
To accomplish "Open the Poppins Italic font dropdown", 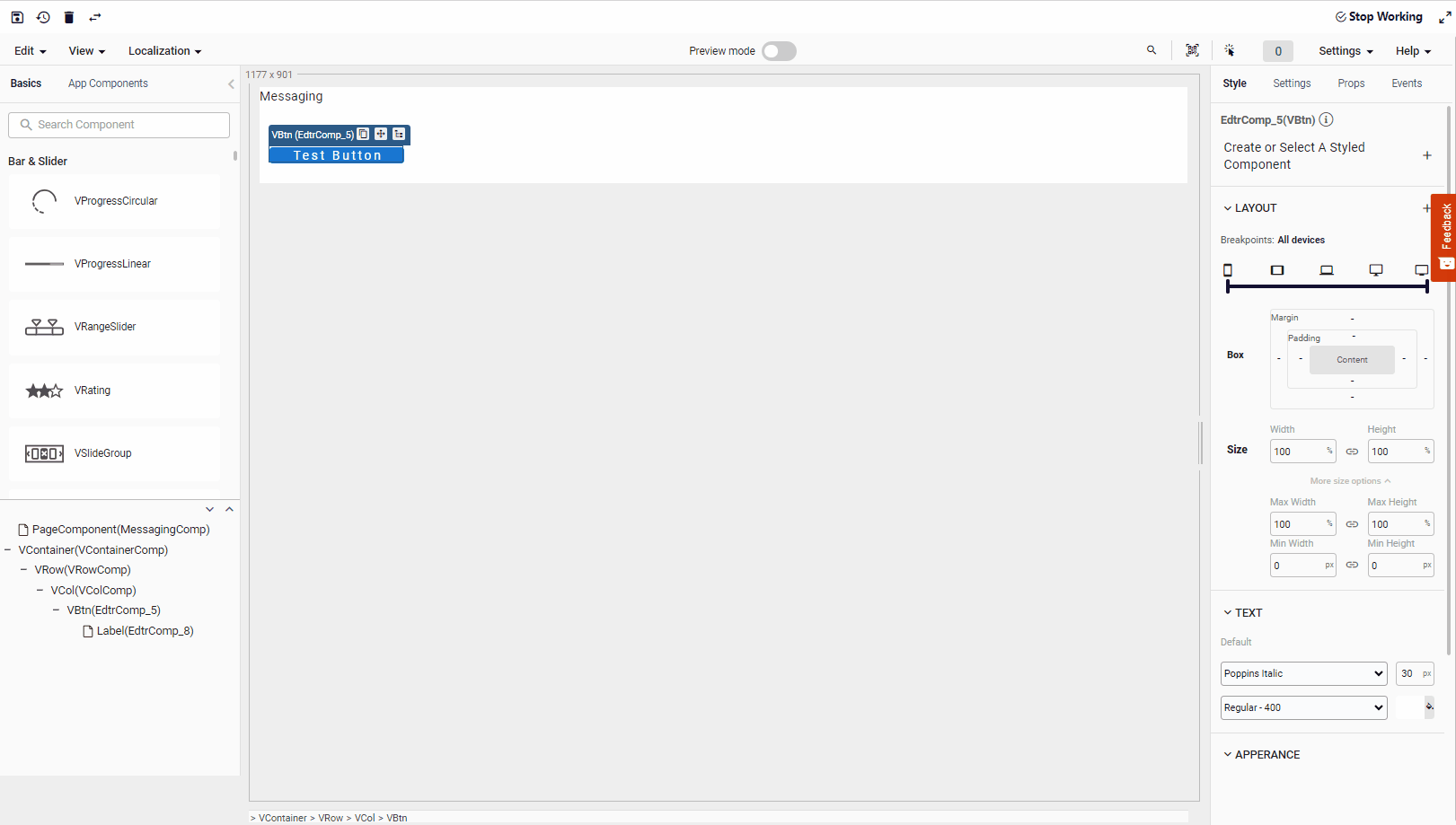I will [x=1303, y=673].
